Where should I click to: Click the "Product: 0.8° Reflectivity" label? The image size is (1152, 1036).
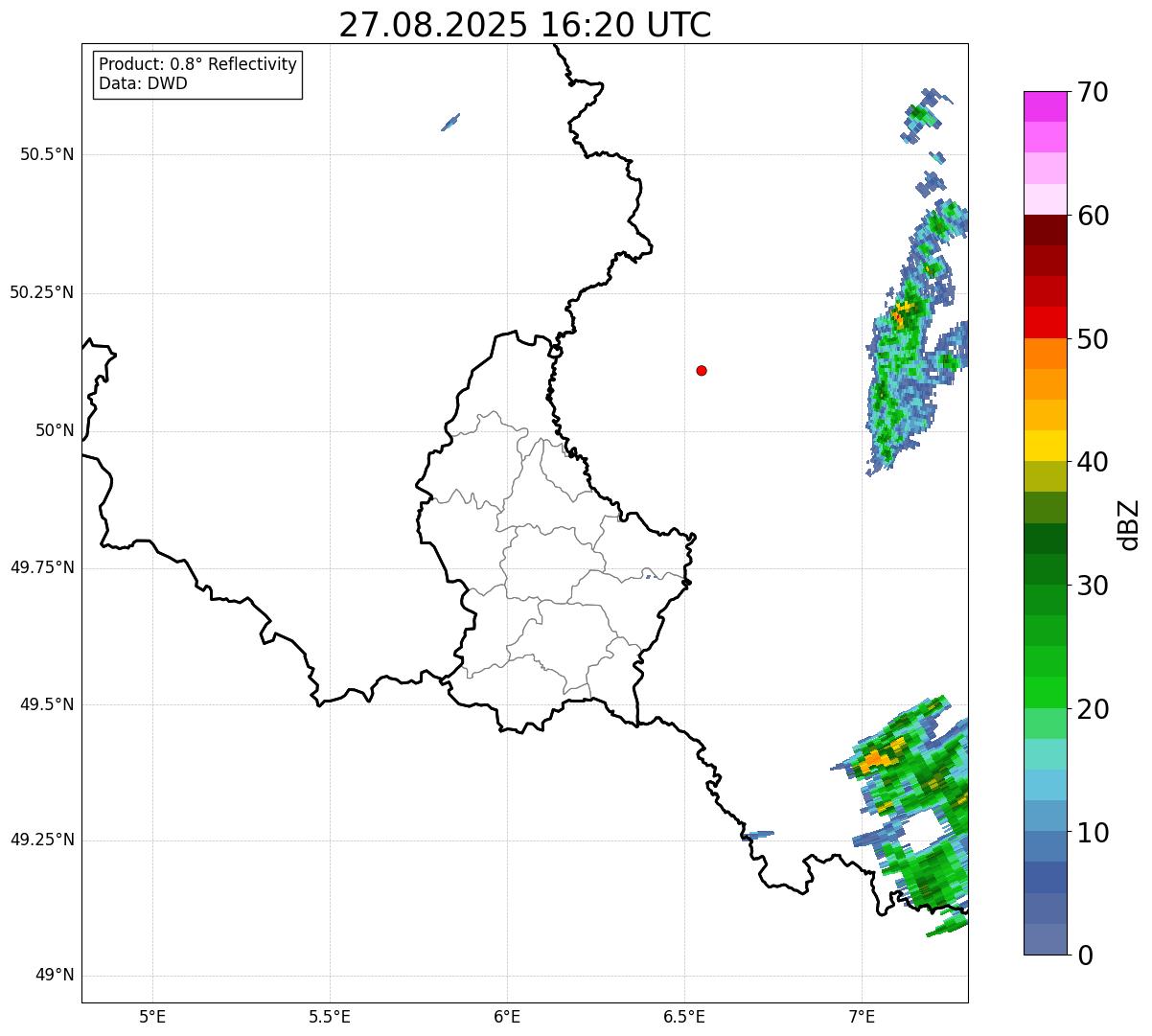tap(198, 64)
